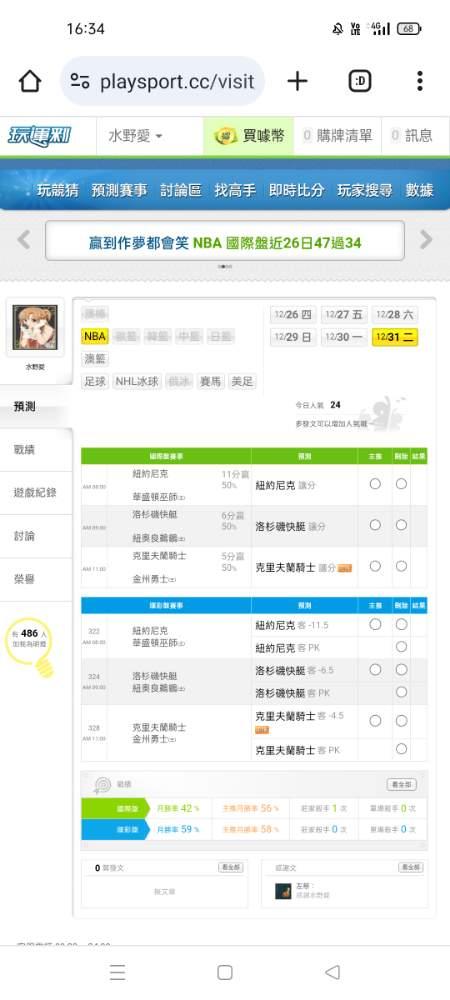Click the blue 運彩盤 record label
The width and height of the screenshot is (450, 1000).
tap(115, 829)
